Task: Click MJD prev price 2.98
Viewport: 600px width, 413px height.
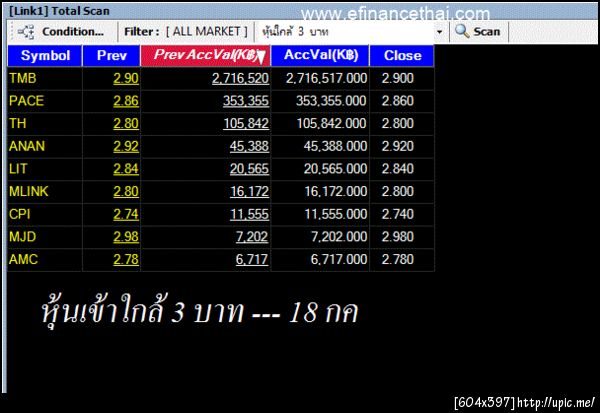Action: (x=126, y=237)
